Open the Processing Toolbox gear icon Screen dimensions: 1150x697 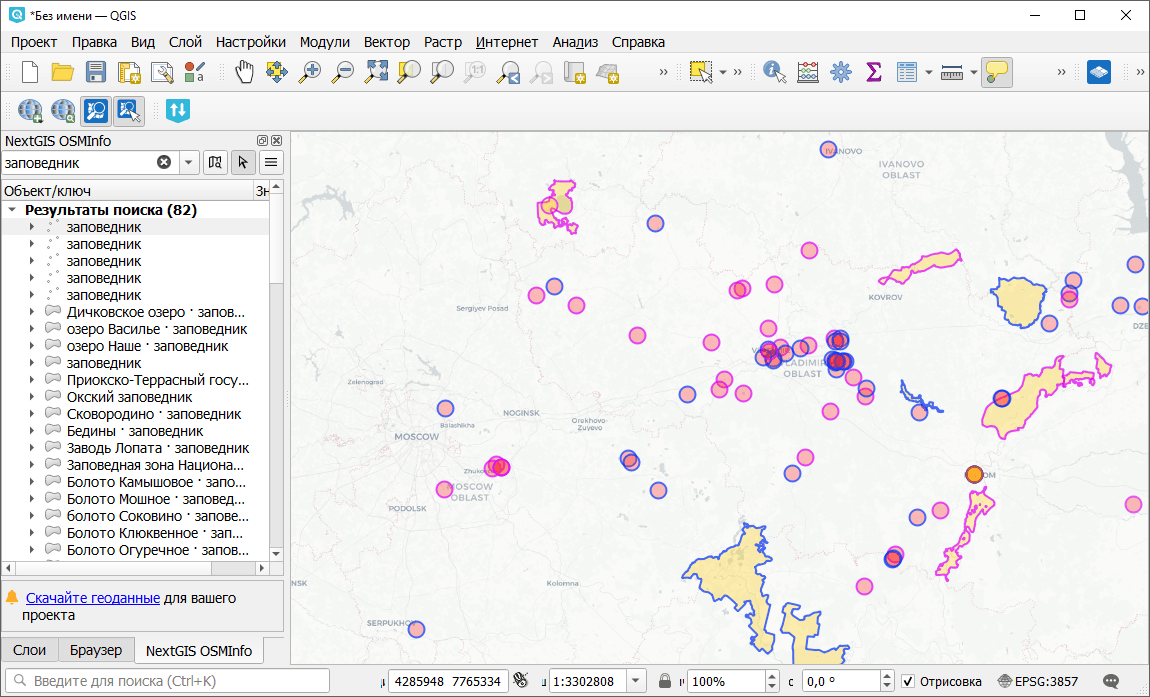click(x=840, y=71)
